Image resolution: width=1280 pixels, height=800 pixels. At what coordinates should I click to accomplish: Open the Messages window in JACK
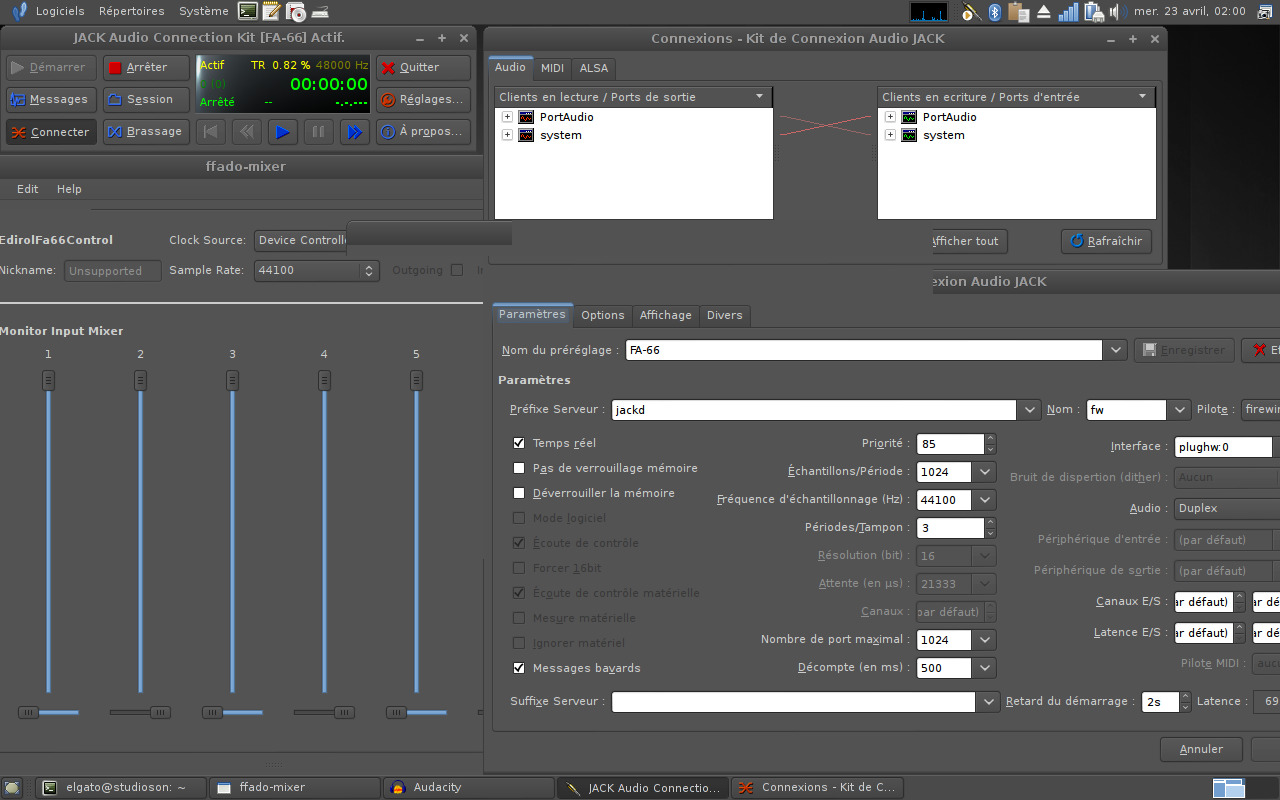pyautogui.click(x=51, y=99)
